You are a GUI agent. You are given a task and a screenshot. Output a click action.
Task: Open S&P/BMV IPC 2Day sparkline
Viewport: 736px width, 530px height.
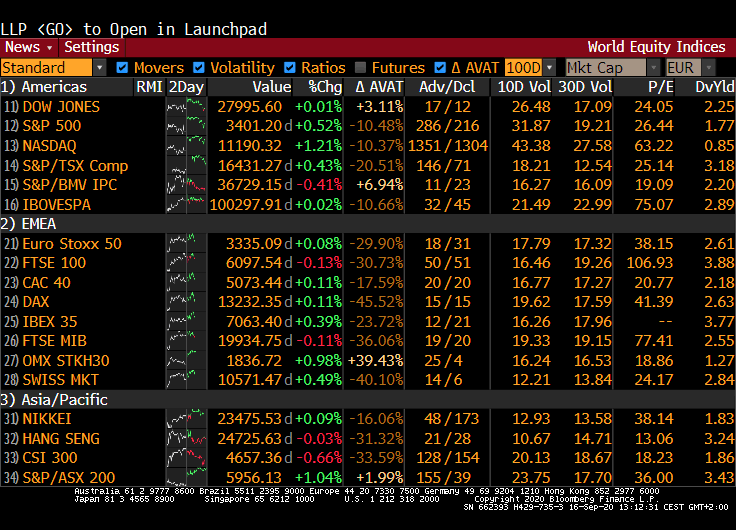tap(186, 184)
